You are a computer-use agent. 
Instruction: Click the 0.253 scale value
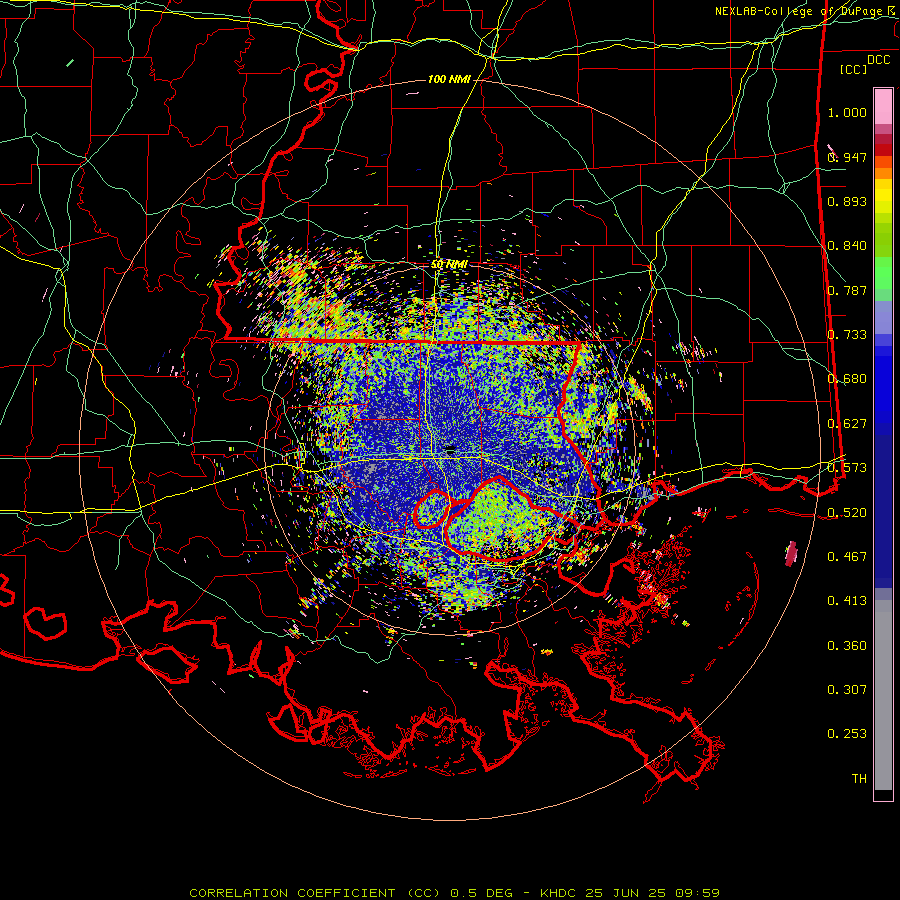[847, 734]
